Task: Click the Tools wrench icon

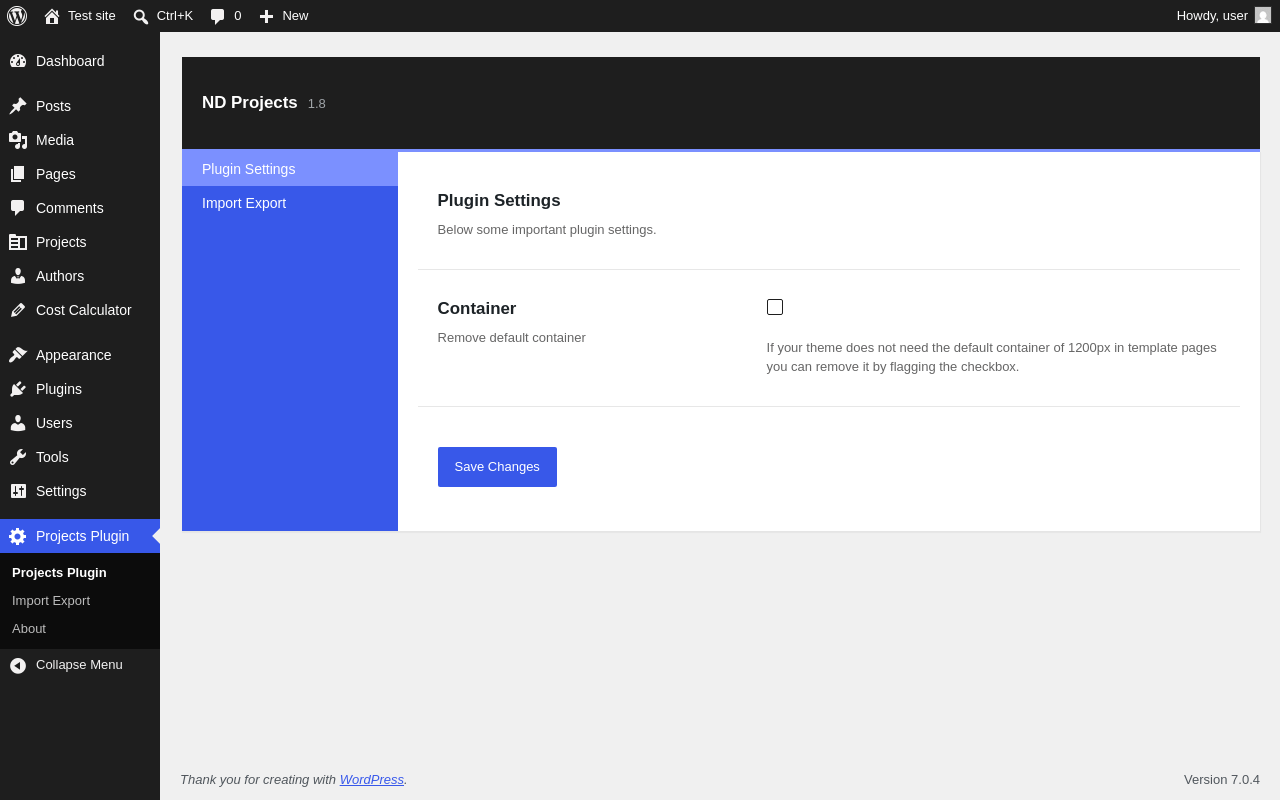Action: click(18, 457)
